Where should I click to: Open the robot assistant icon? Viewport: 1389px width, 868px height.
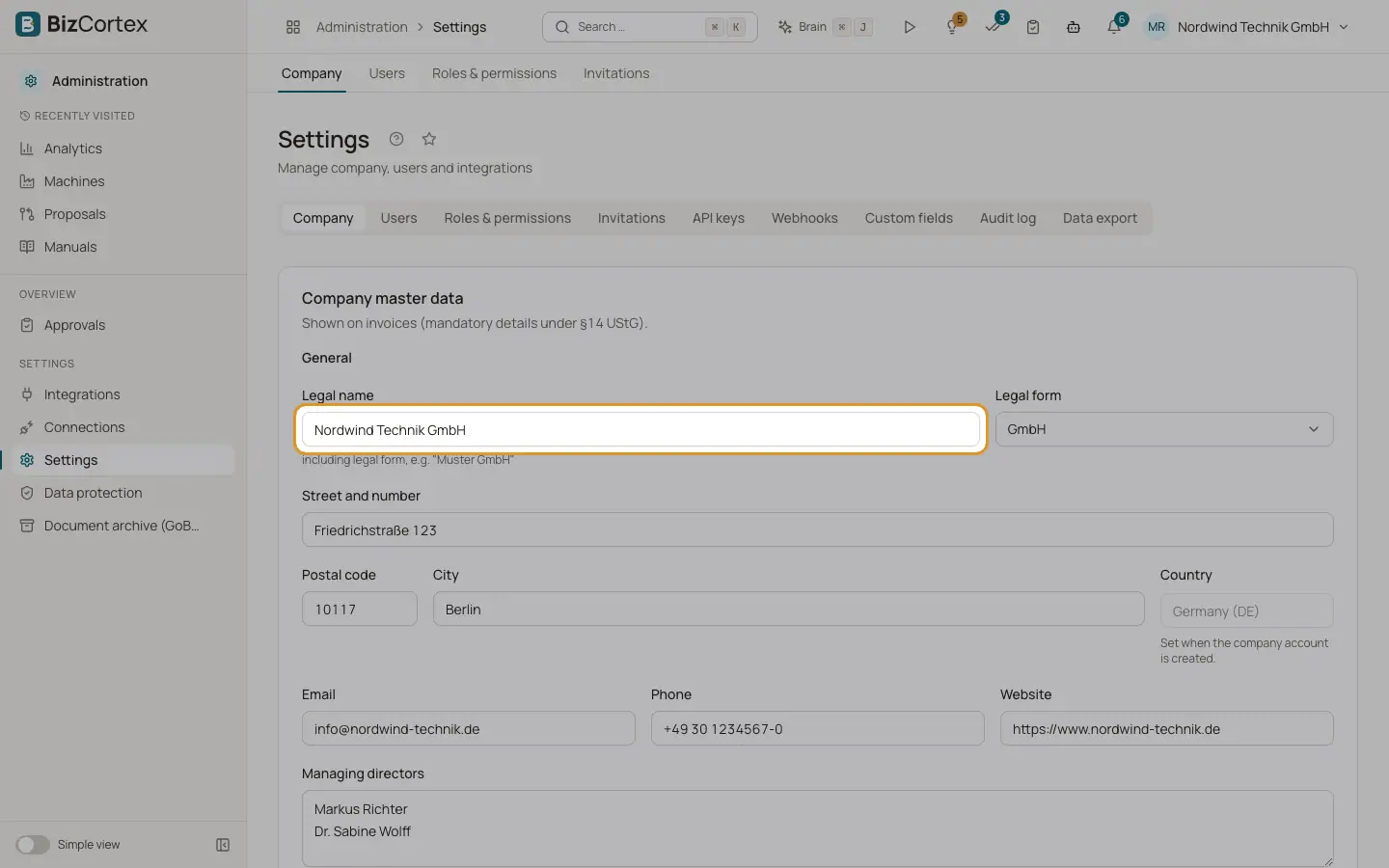pyautogui.click(x=1073, y=27)
